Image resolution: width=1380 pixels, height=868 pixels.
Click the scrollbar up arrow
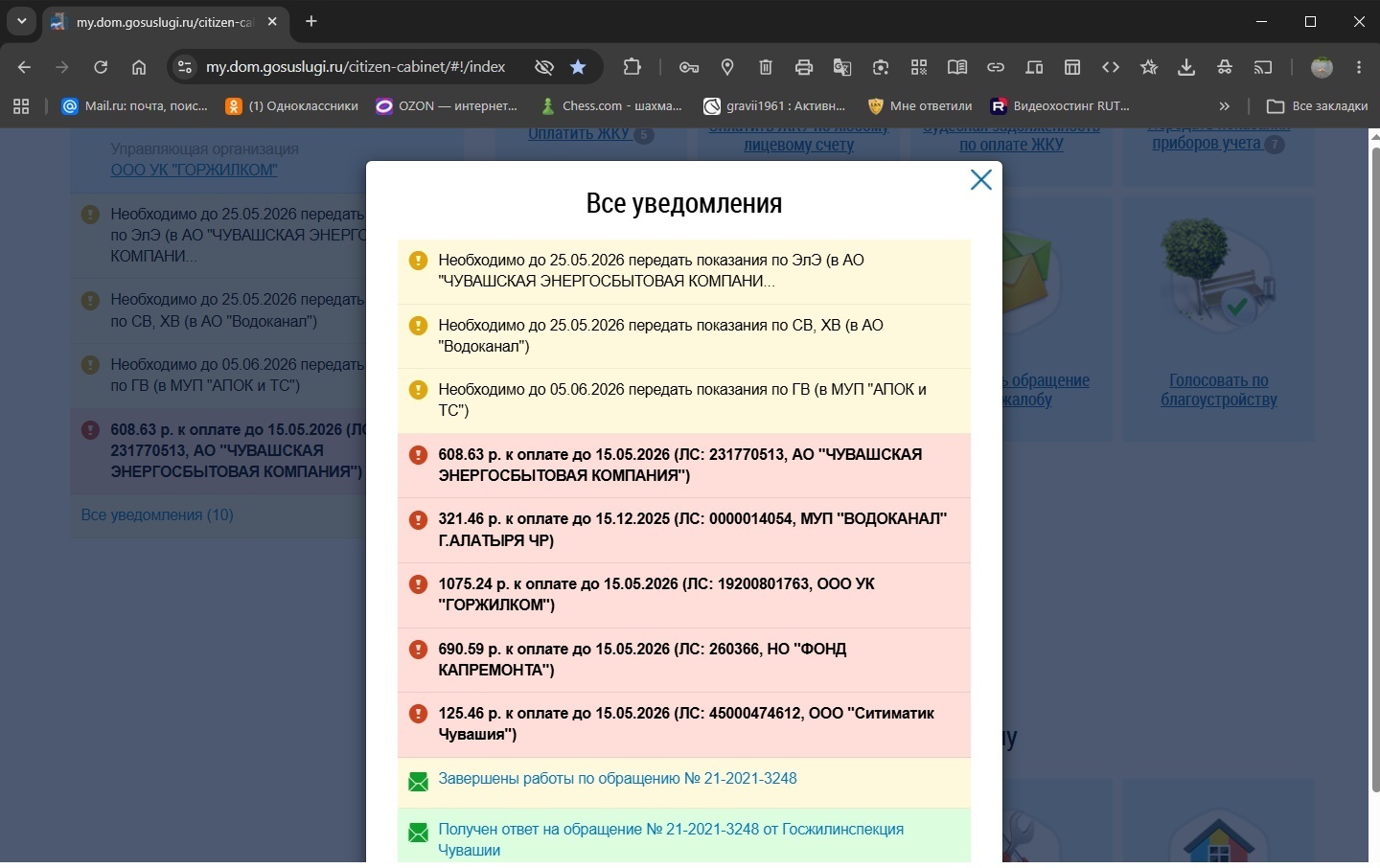(x=1375, y=136)
